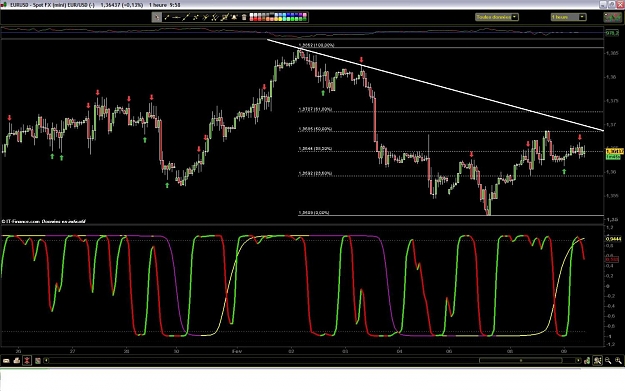Viewport: 625px width, 391px height.
Task: Click the 'Fév' date label on time axis
Action: point(237,351)
